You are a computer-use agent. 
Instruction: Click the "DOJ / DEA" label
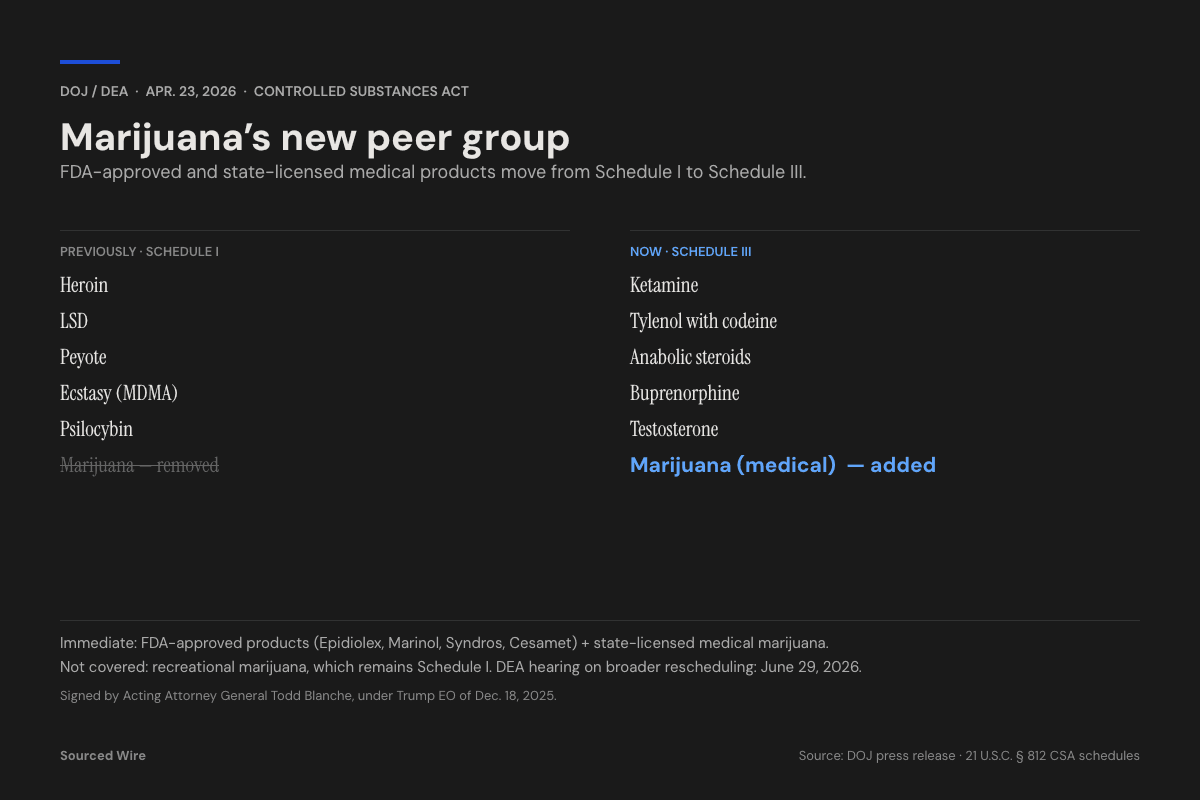pyautogui.click(x=94, y=91)
